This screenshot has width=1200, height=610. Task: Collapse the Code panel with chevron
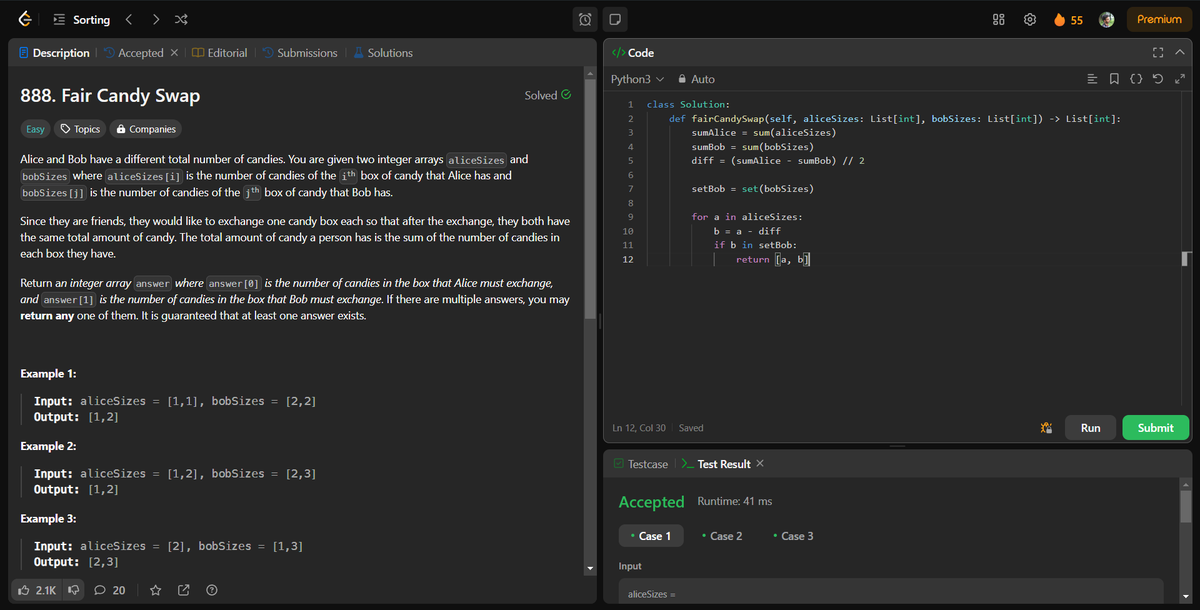click(1180, 52)
